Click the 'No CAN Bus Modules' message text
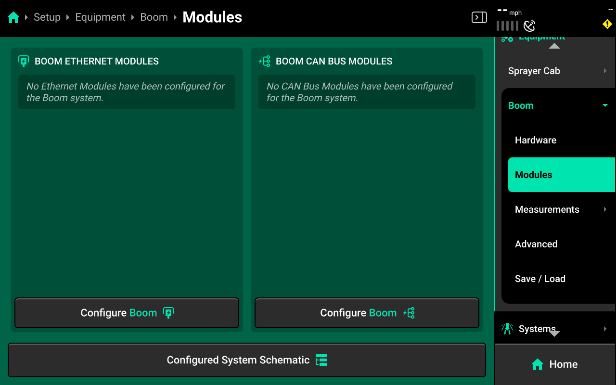This screenshot has height=385, width=616. [x=359, y=92]
